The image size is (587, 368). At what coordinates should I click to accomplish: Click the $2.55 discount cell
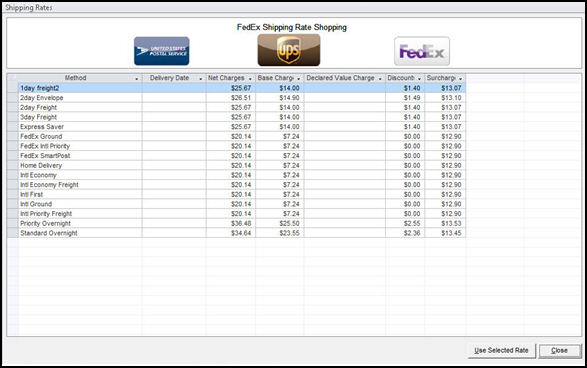(405, 223)
